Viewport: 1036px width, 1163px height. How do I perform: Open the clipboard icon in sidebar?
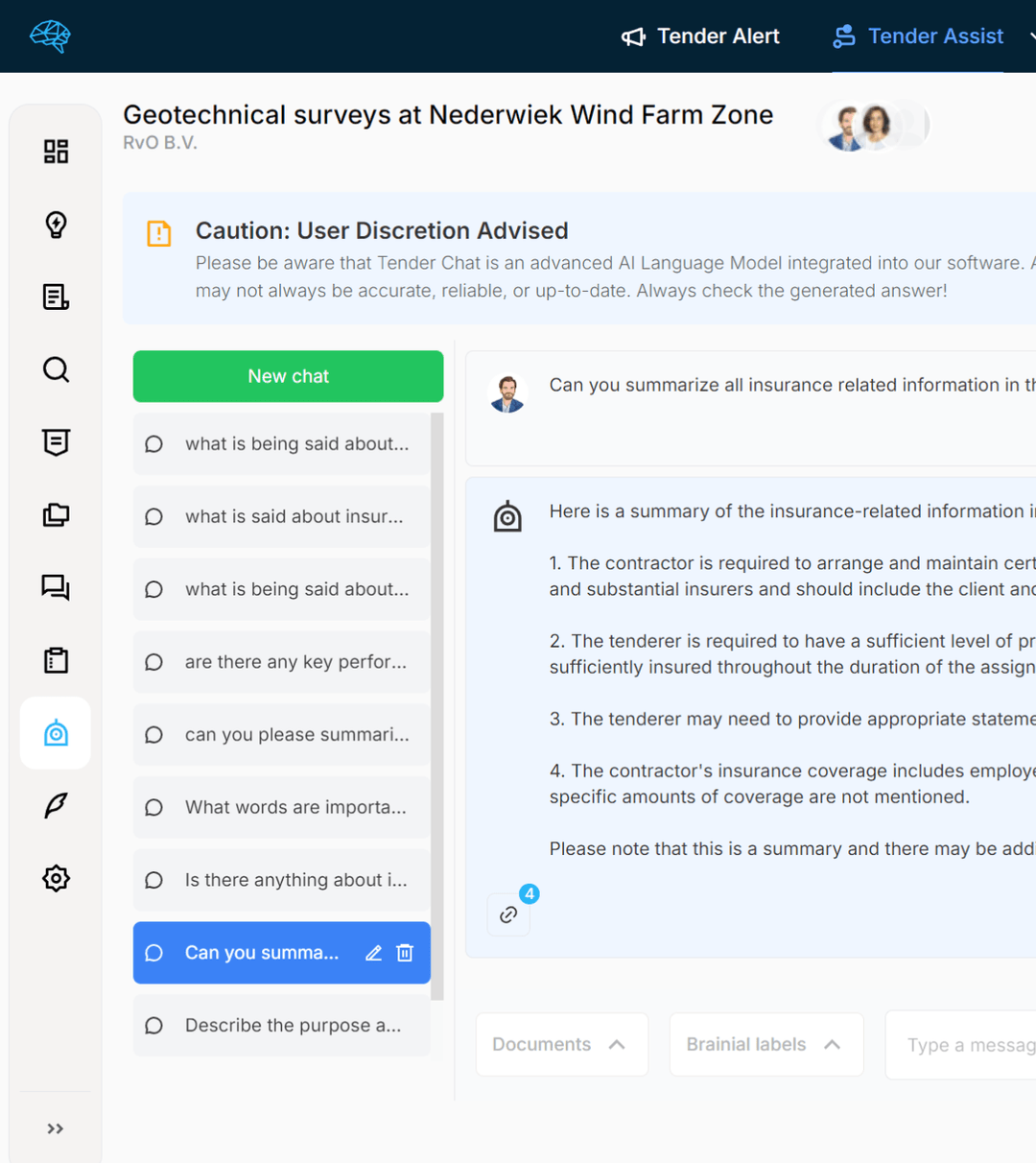[x=56, y=660]
